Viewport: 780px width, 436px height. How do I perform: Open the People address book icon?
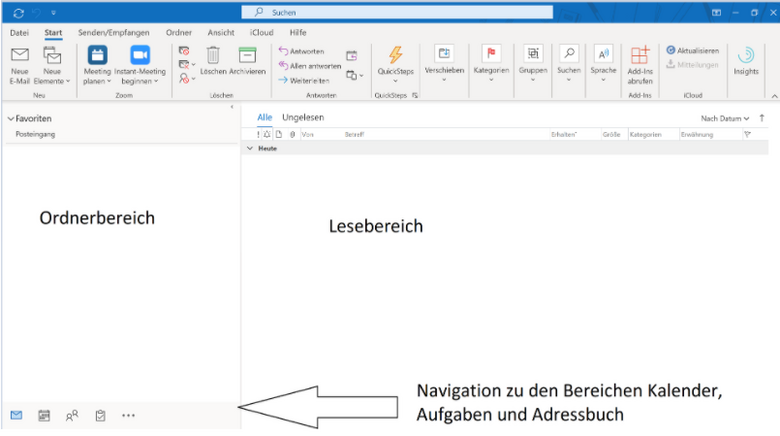tap(72, 415)
